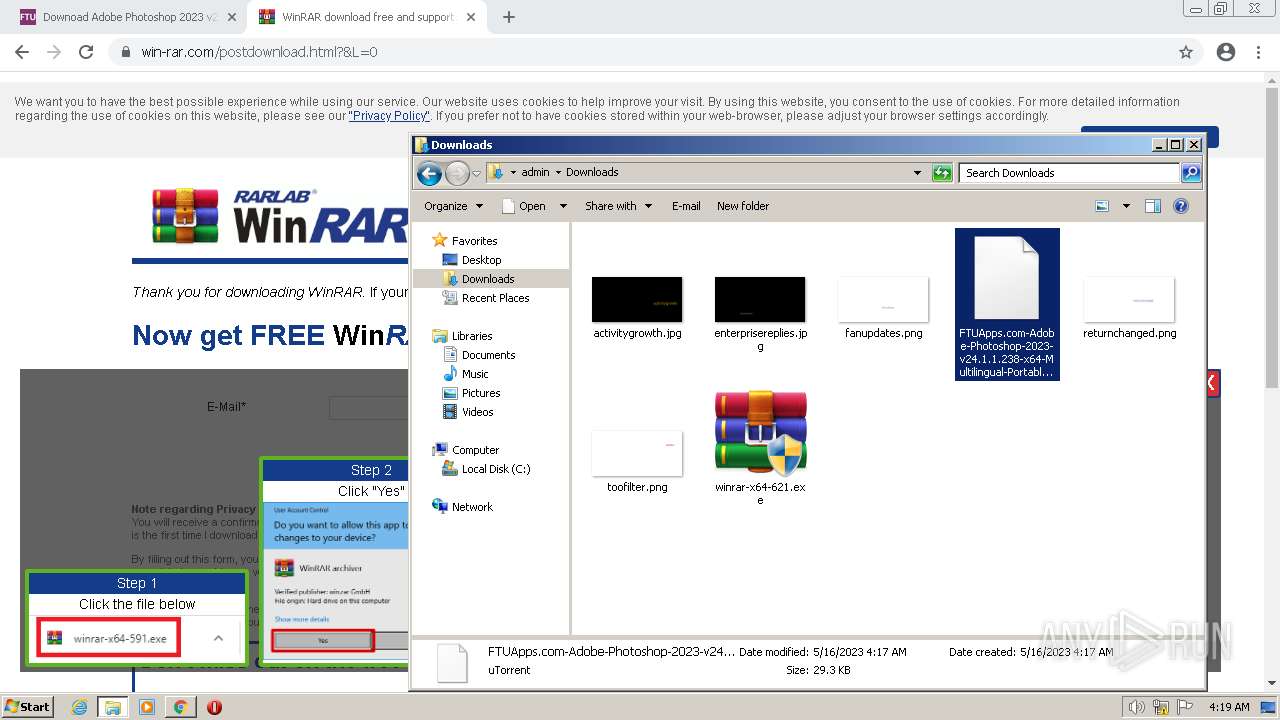This screenshot has height=720, width=1280.
Task: Go back in the Downloads explorer window
Action: (429, 173)
